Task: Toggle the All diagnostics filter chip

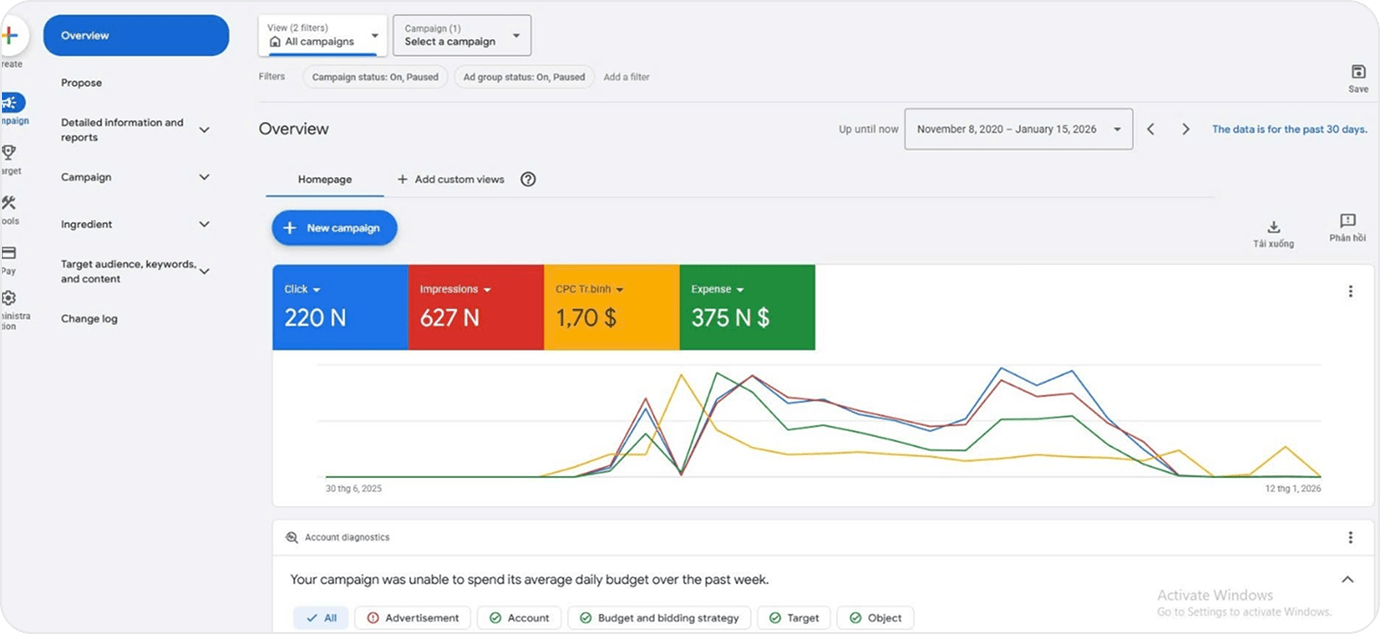Action: pos(321,618)
